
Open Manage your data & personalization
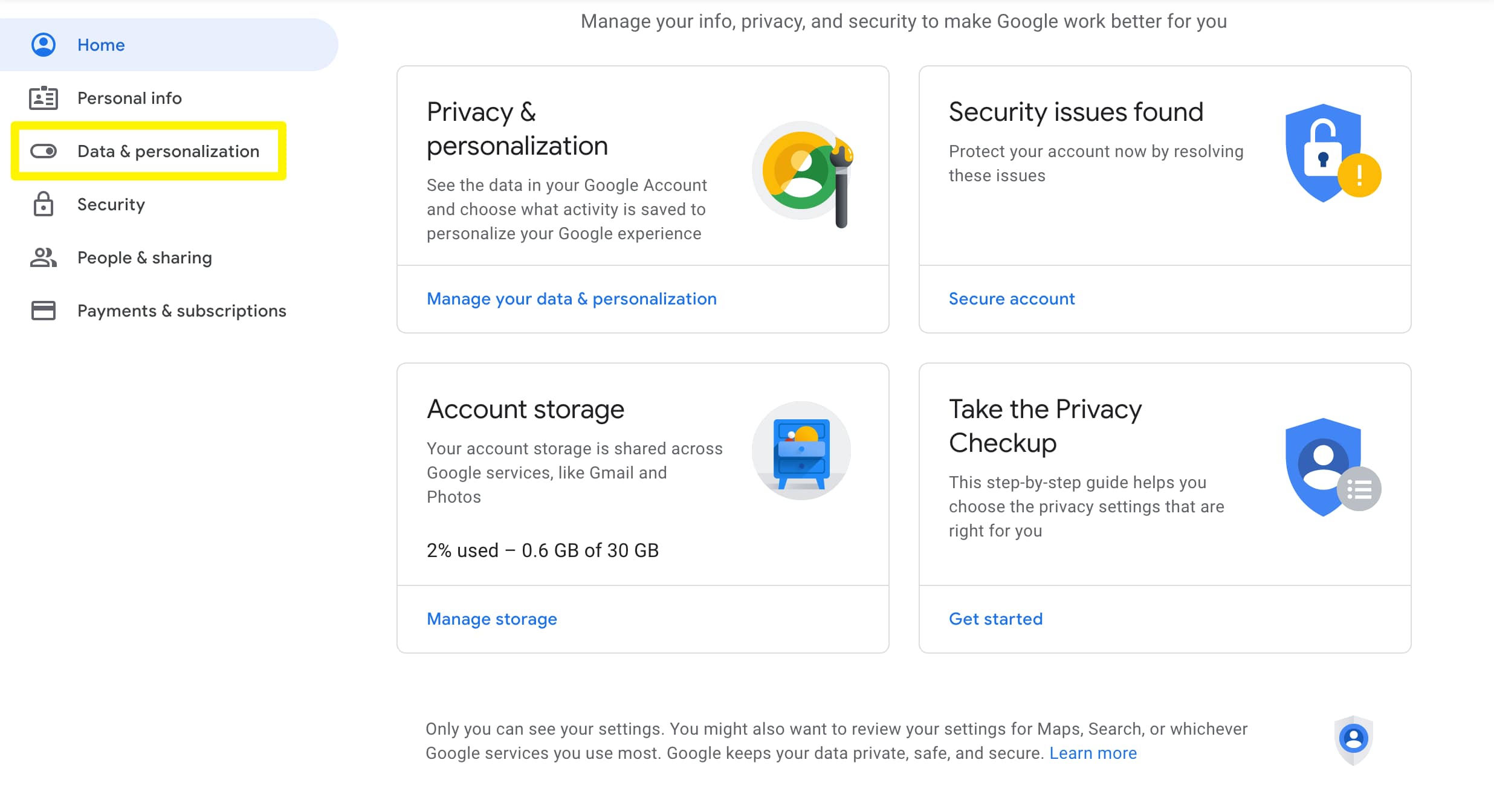point(572,298)
